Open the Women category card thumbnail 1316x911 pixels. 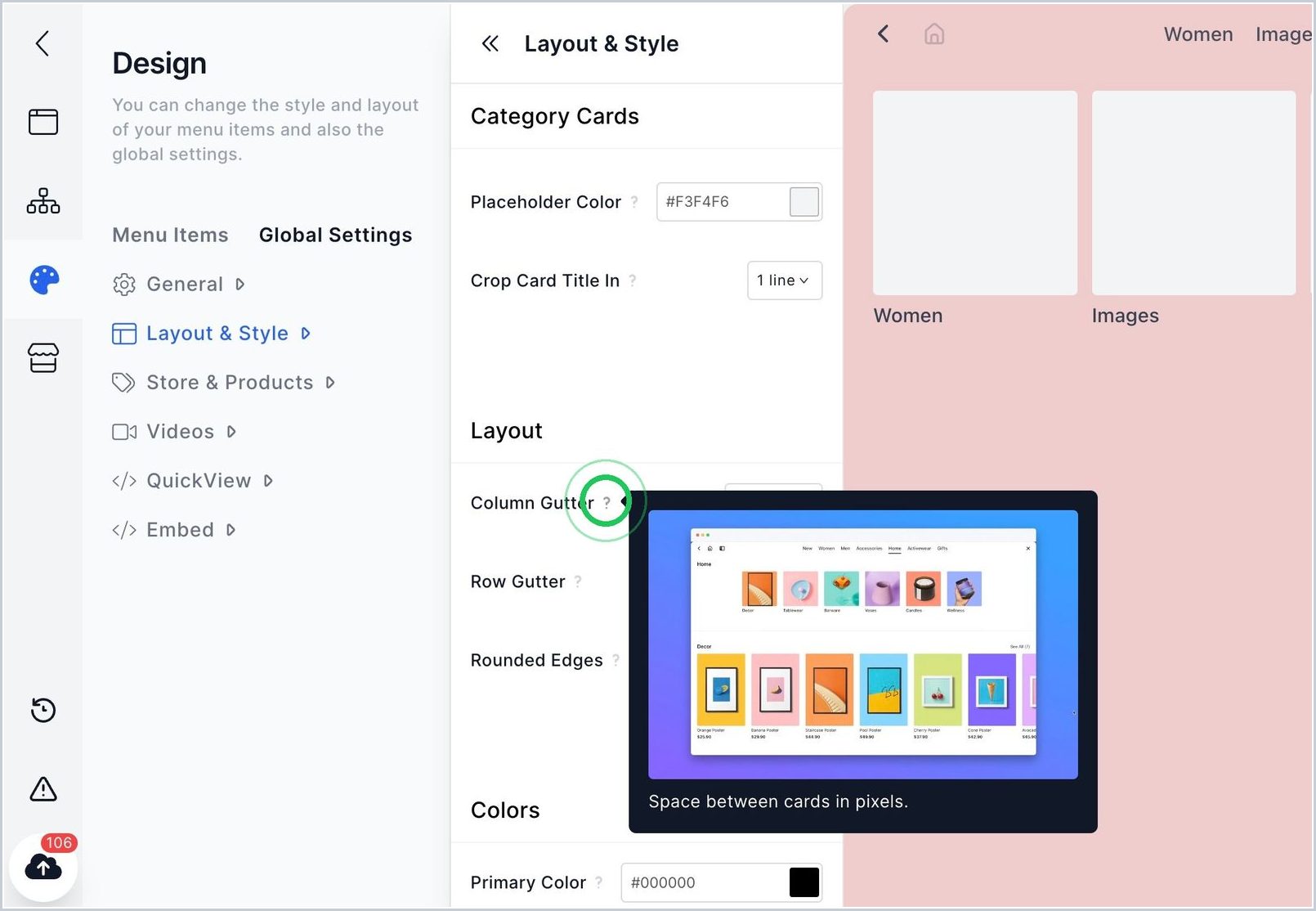975,193
